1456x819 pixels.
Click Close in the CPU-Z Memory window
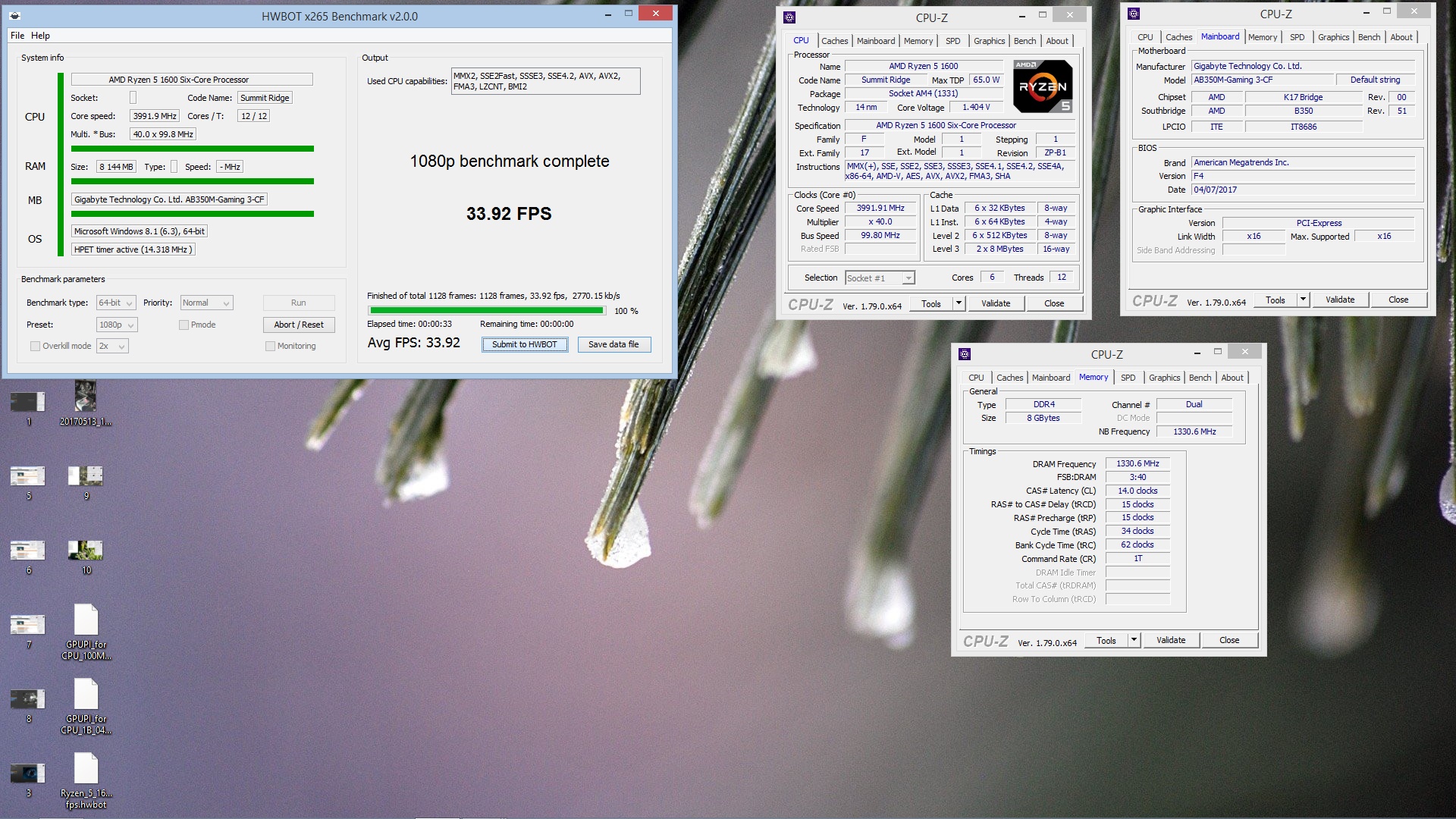pyautogui.click(x=1229, y=640)
